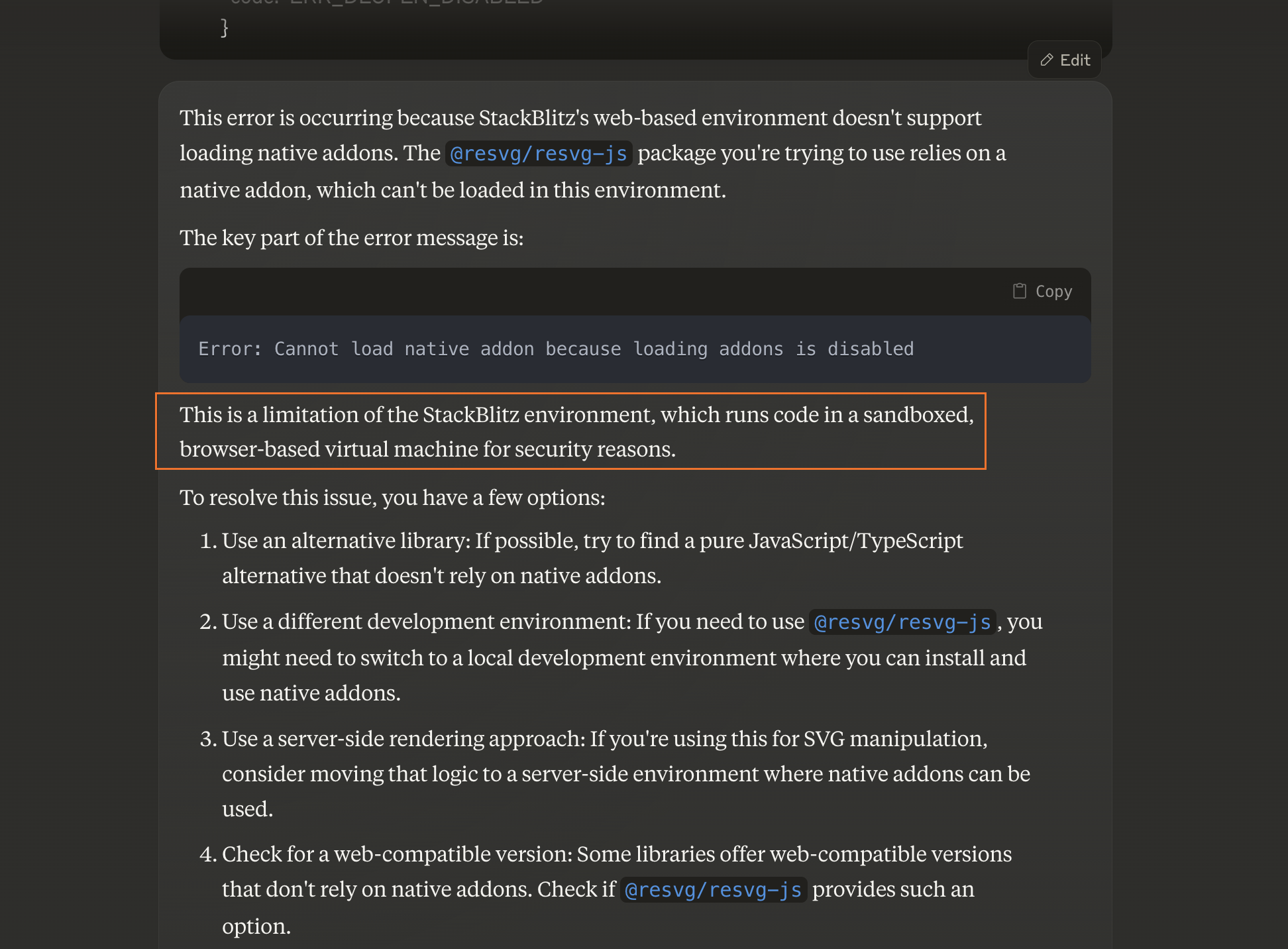Screen dimensions: 1288x949
Task: Click the @resvg/resvg-js code tag in first paragraph
Action: (x=538, y=154)
